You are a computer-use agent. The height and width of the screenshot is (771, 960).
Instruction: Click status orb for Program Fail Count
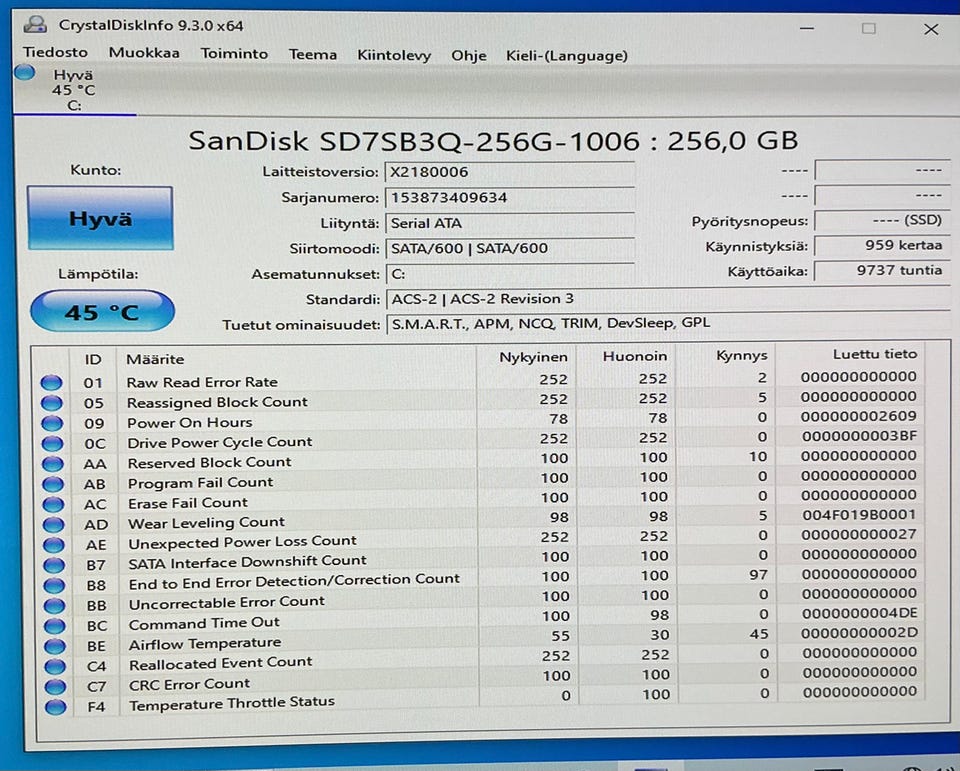[x=53, y=484]
